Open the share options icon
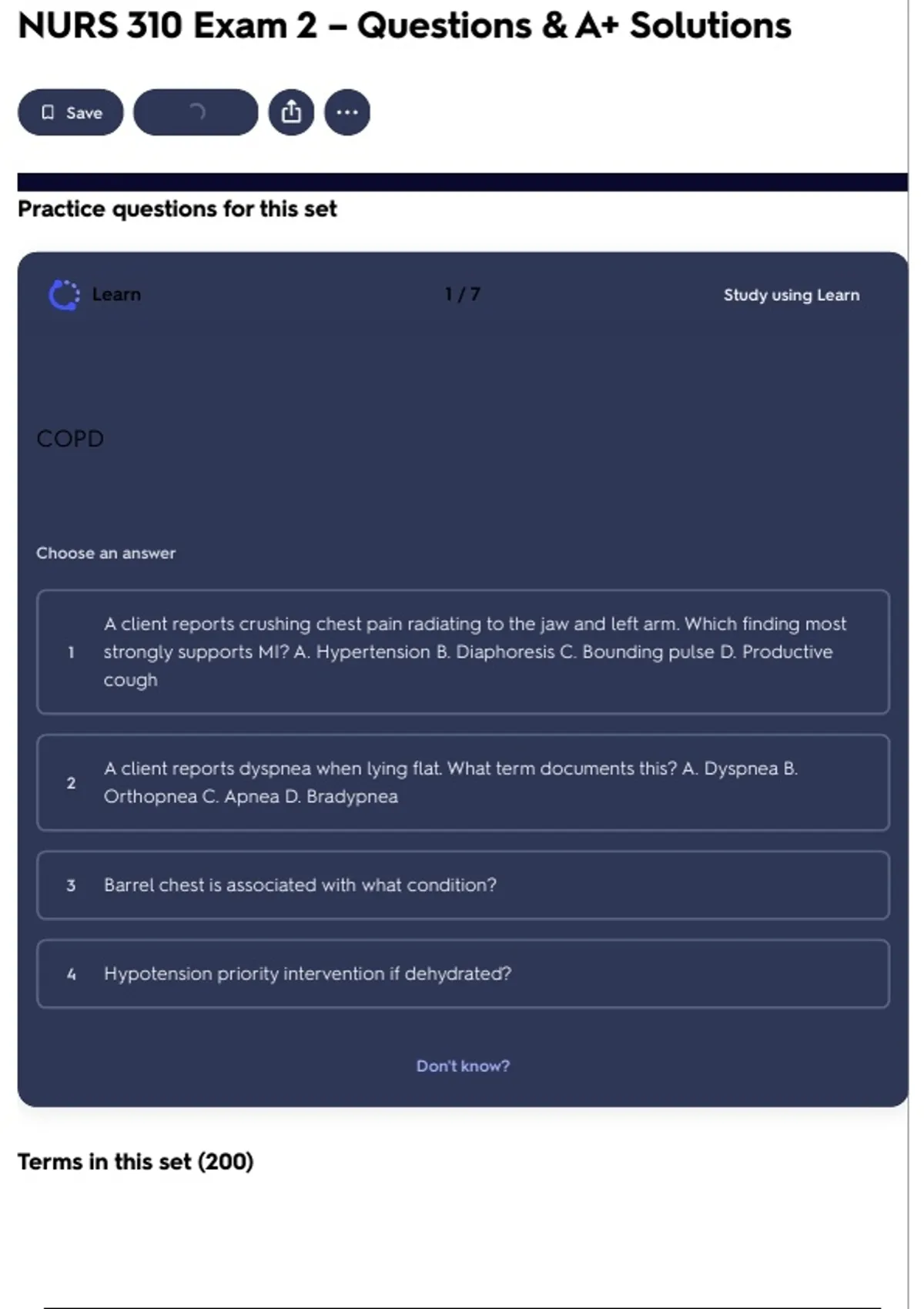 tap(291, 112)
